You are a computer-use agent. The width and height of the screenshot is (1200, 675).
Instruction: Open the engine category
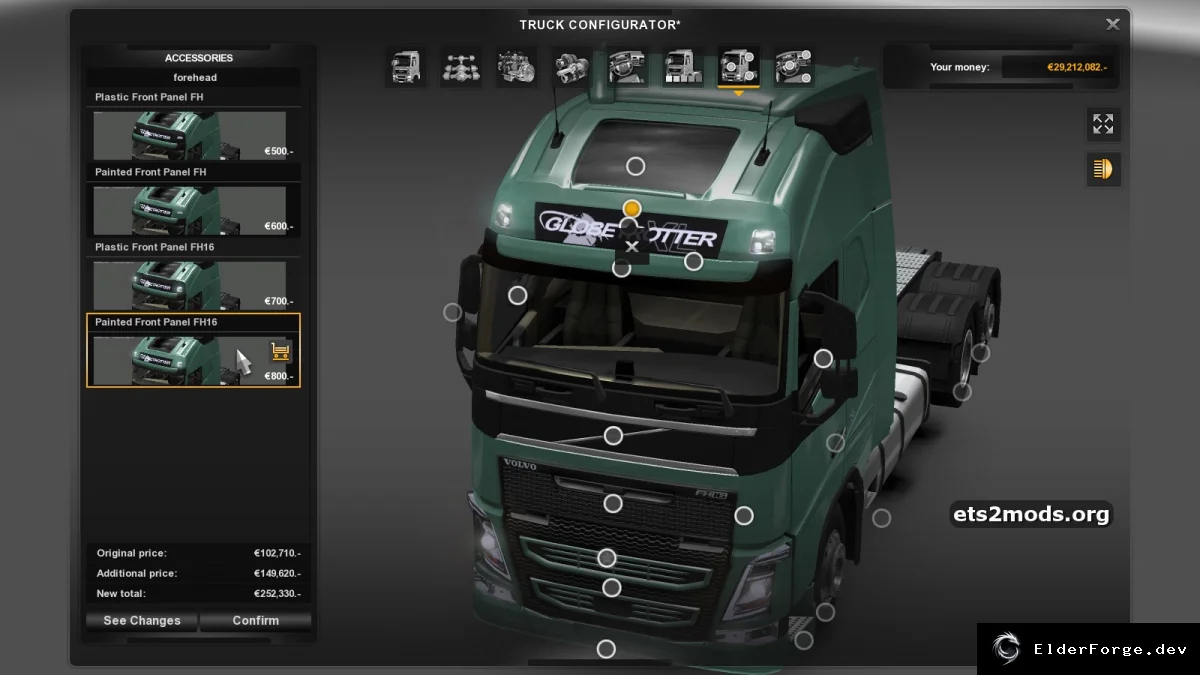pos(517,67)
